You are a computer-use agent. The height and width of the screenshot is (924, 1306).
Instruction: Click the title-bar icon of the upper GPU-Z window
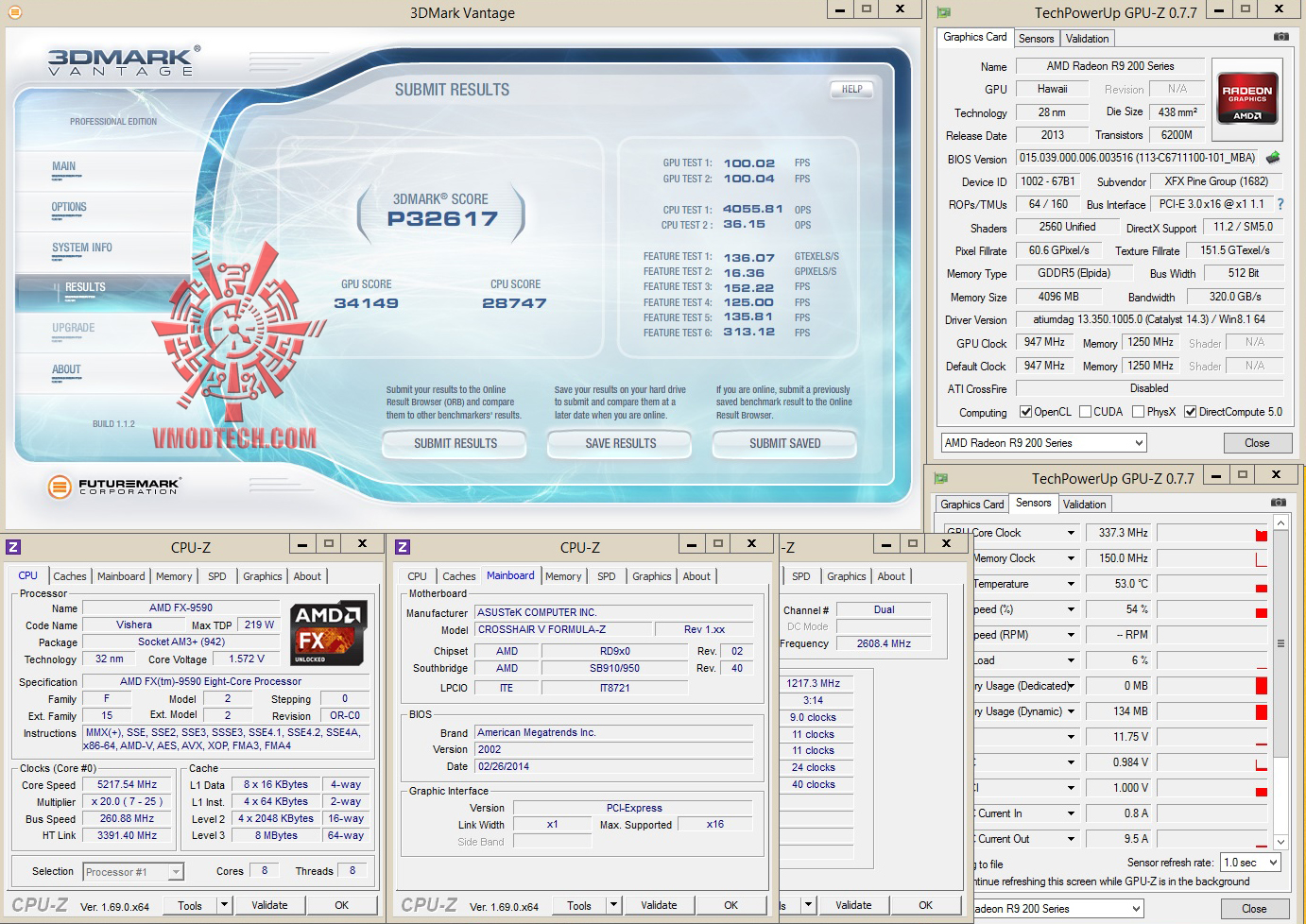click(x=943, y=12)
